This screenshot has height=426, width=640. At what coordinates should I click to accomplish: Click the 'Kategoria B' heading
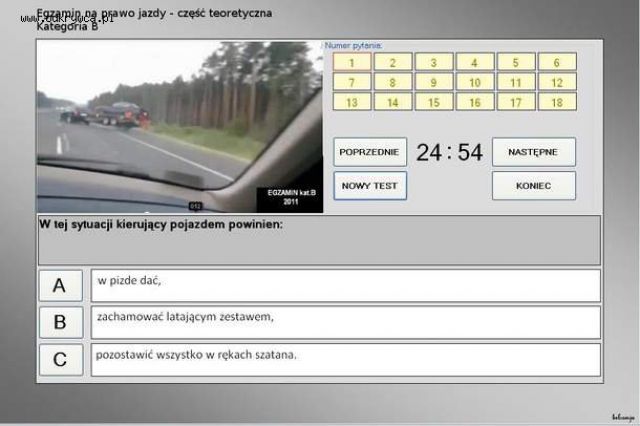point(67,27)
